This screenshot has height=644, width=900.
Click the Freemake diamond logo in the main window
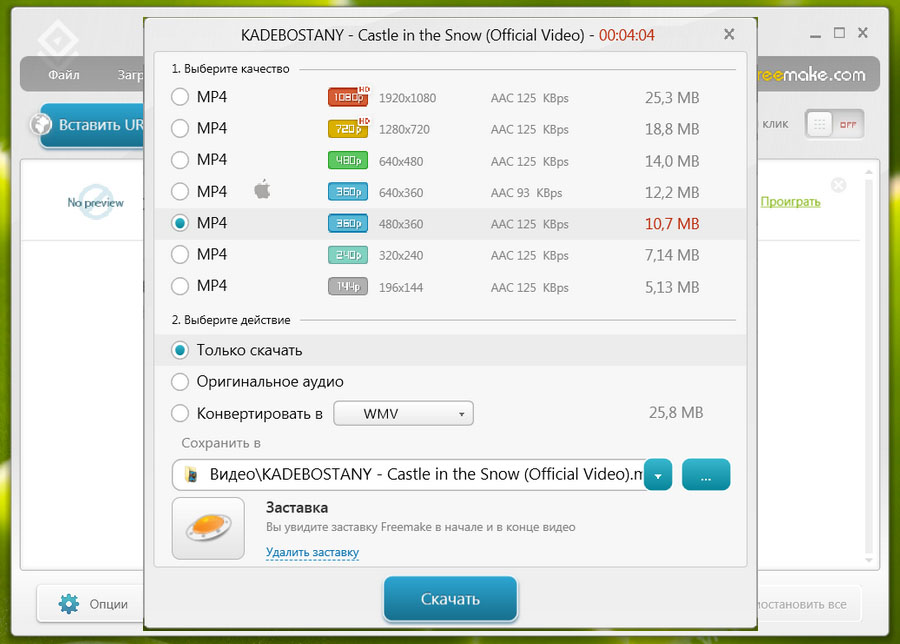pos(58,42)
